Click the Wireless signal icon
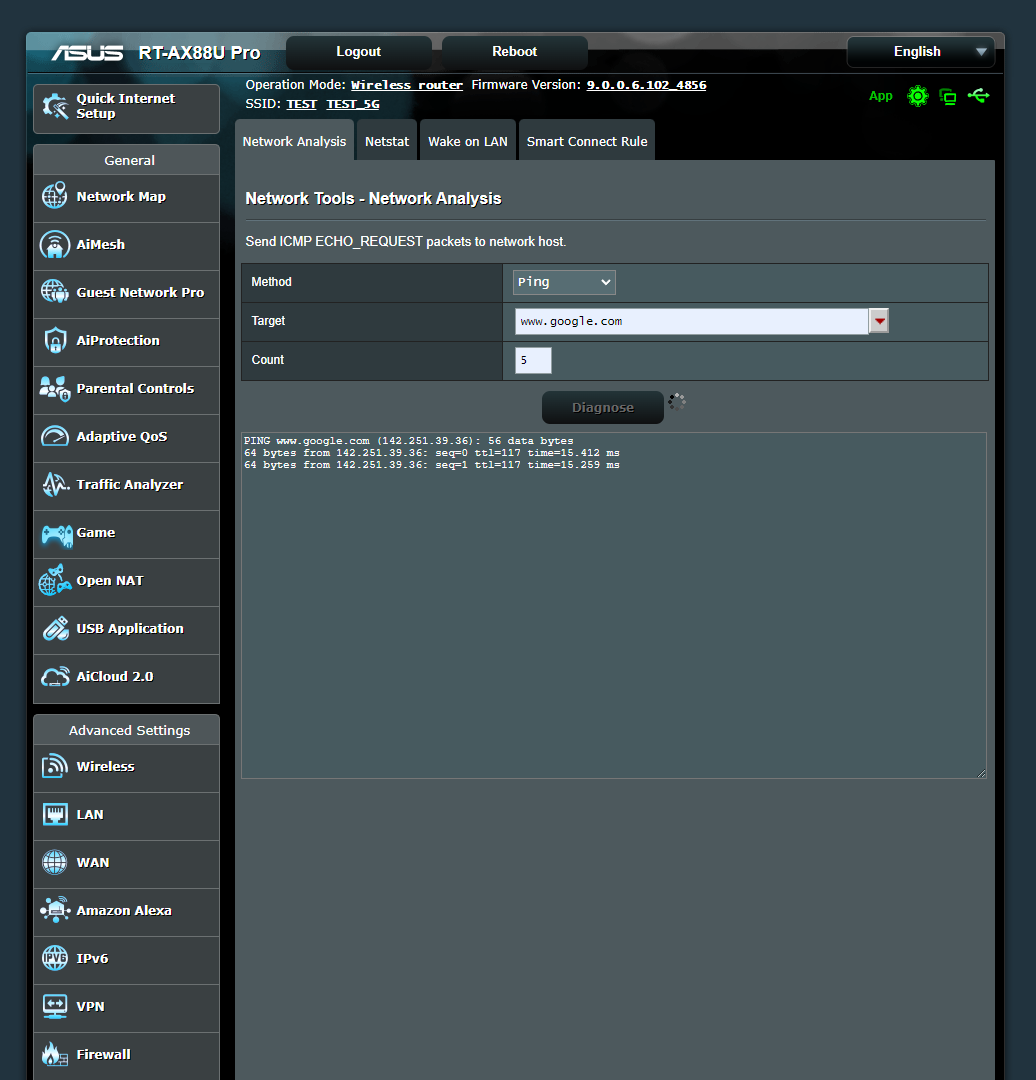 click(54, 766)
